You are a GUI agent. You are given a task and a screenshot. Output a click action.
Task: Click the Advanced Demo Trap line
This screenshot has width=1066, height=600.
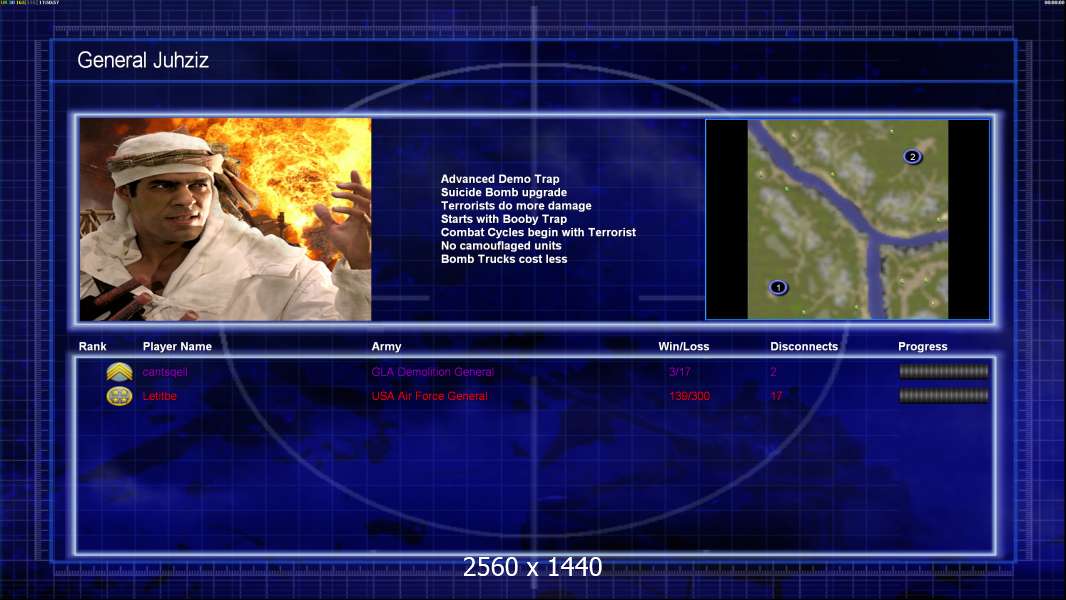coord(500,179)
